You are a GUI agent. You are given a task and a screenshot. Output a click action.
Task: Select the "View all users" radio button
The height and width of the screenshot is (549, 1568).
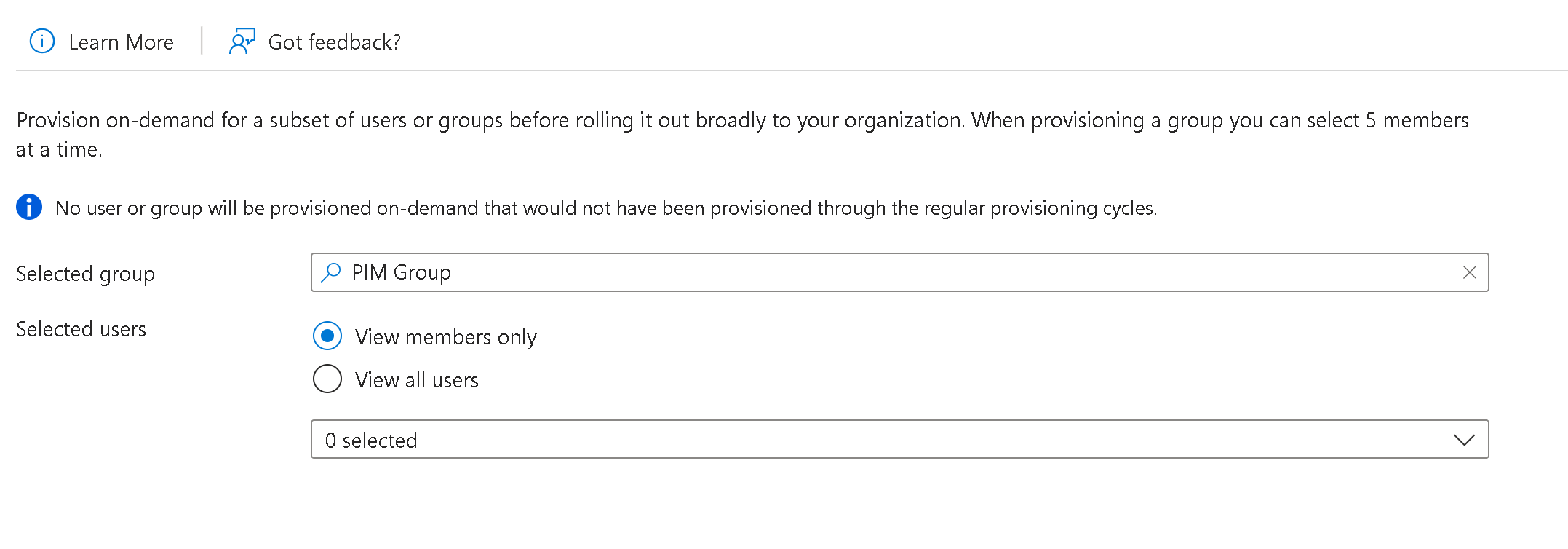(327, 379)
